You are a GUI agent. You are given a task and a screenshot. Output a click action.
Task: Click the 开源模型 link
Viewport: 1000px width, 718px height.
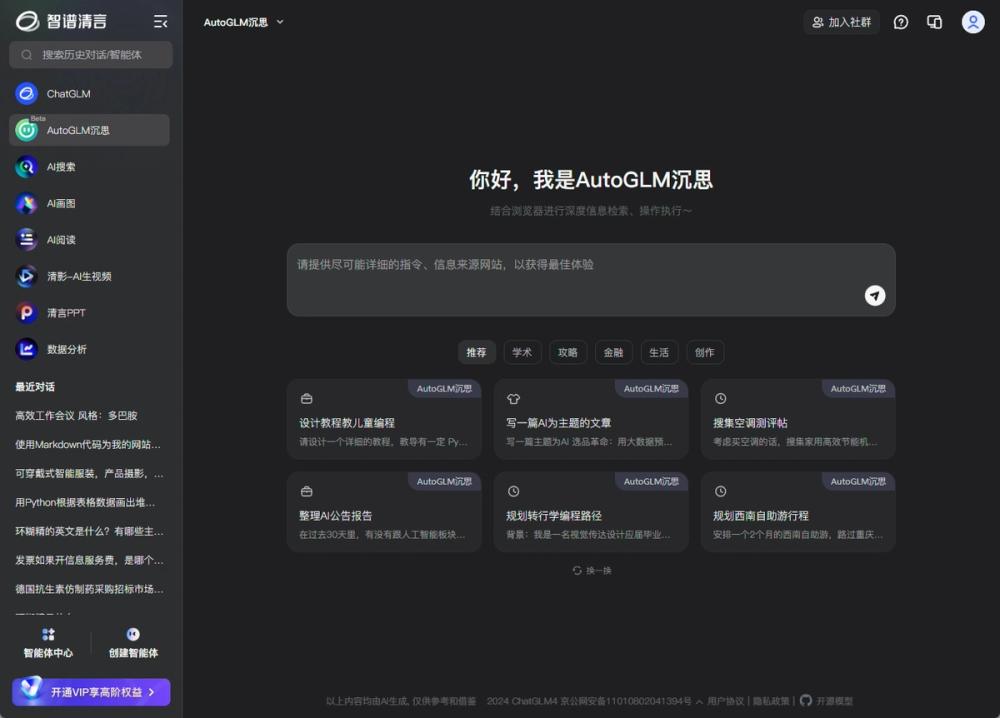[x=834, y=701]
